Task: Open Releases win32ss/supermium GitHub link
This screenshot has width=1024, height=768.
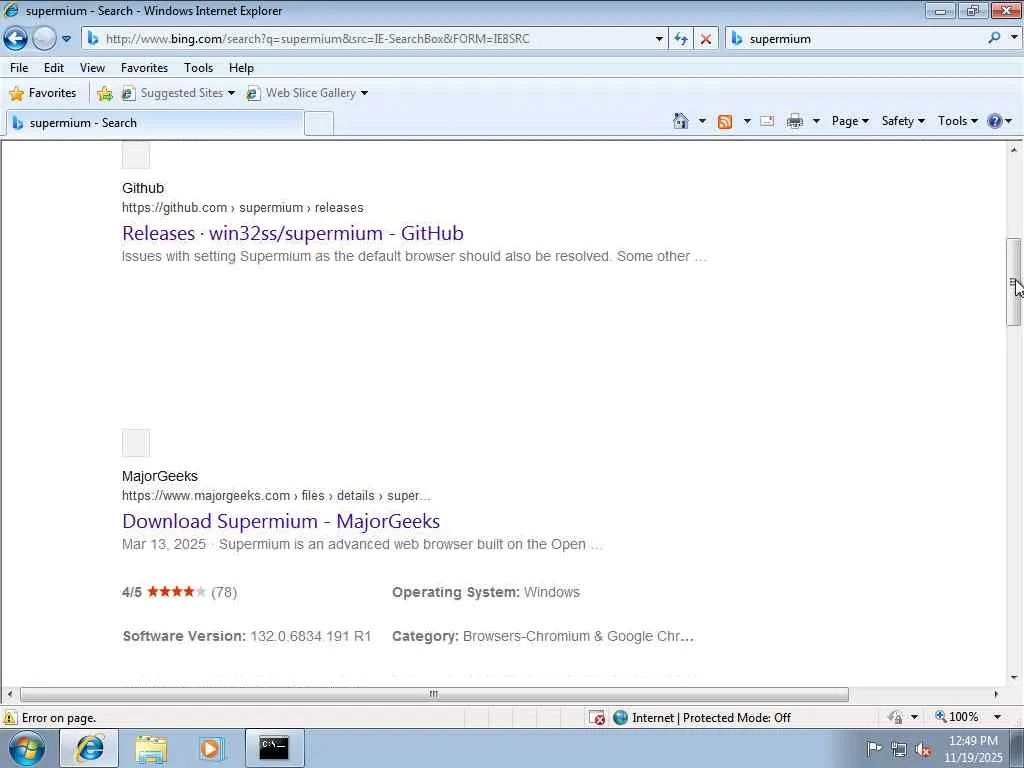Action: [x=293, y=233]
